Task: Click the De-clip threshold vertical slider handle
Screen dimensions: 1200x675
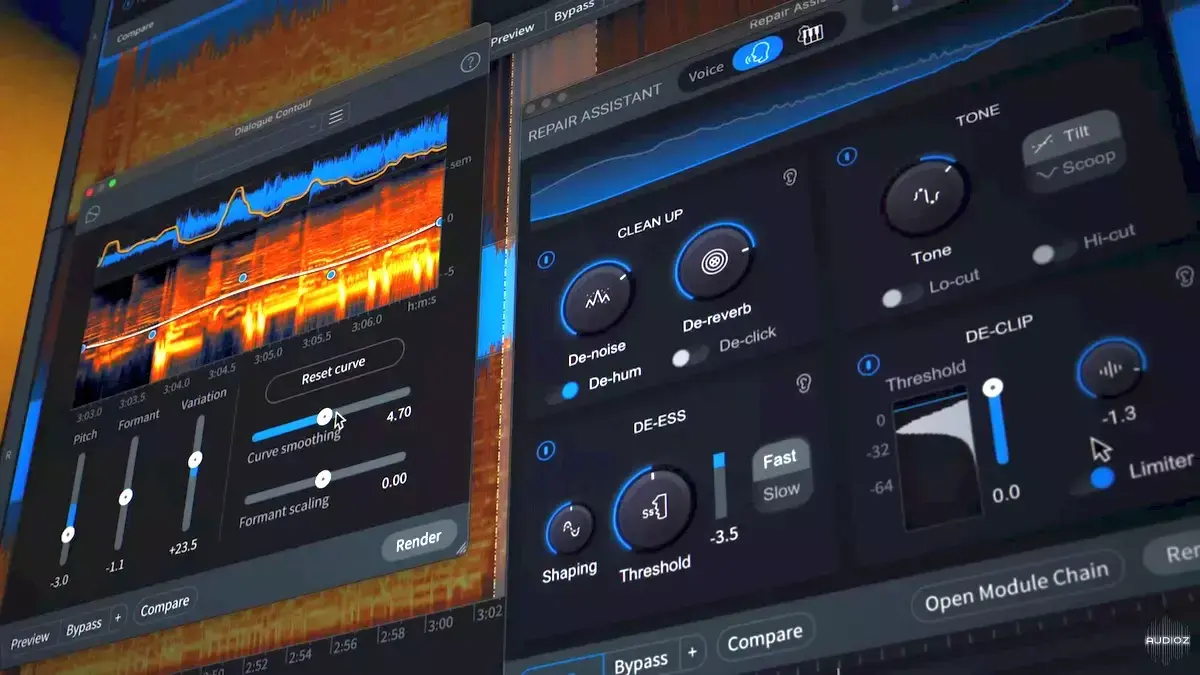Action: [993, 388]
